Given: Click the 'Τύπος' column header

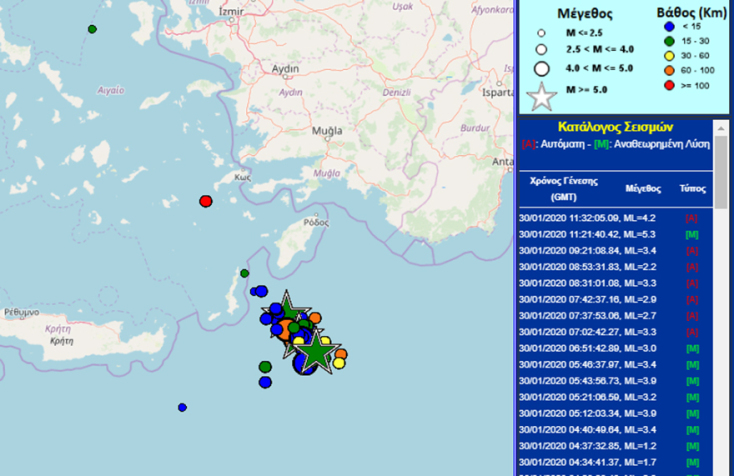Looking at the screenshot, I should point(692,188).
